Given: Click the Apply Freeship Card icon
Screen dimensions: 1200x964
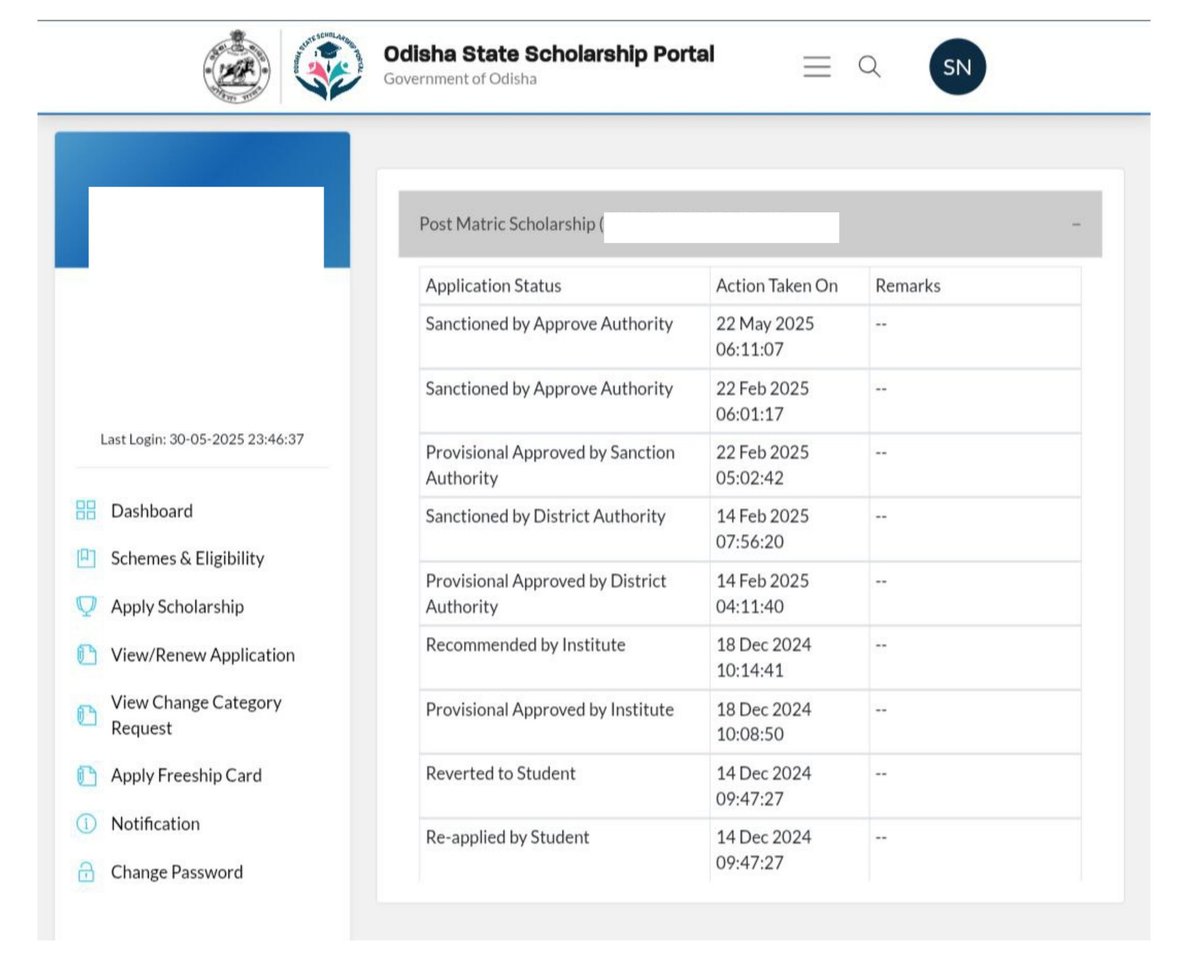Looking at the screenshot, I should (x=86, y=776).
